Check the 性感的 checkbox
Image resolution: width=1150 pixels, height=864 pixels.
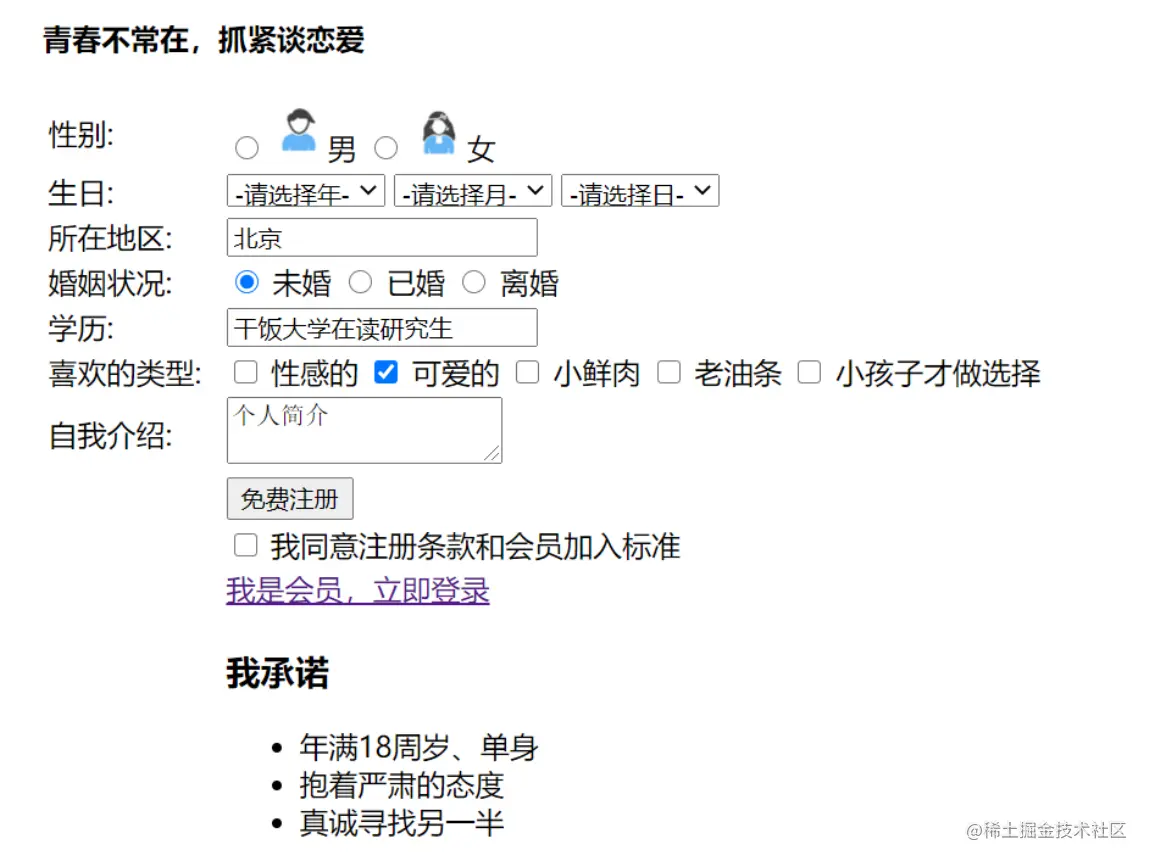tap(246, 373)
